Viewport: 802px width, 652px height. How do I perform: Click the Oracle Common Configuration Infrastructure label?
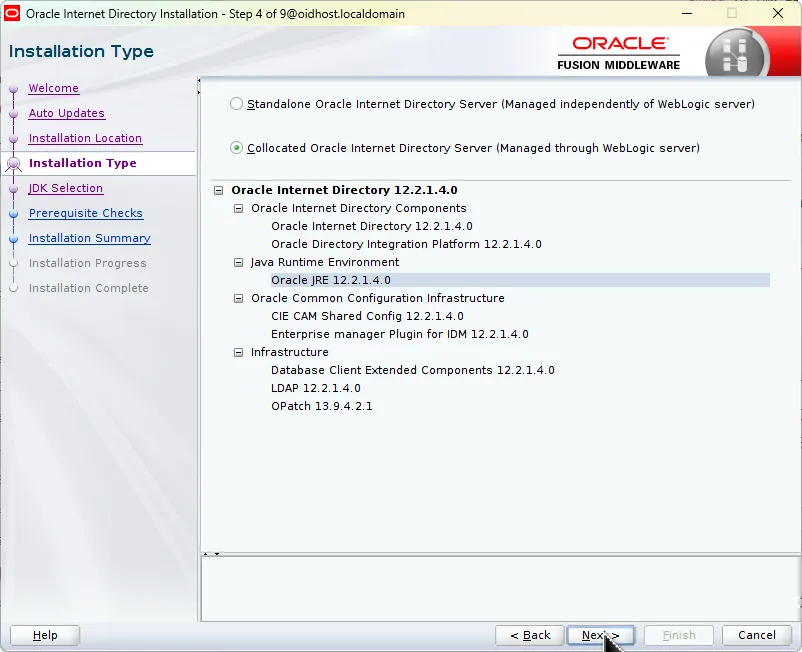[x=377, y=299]
